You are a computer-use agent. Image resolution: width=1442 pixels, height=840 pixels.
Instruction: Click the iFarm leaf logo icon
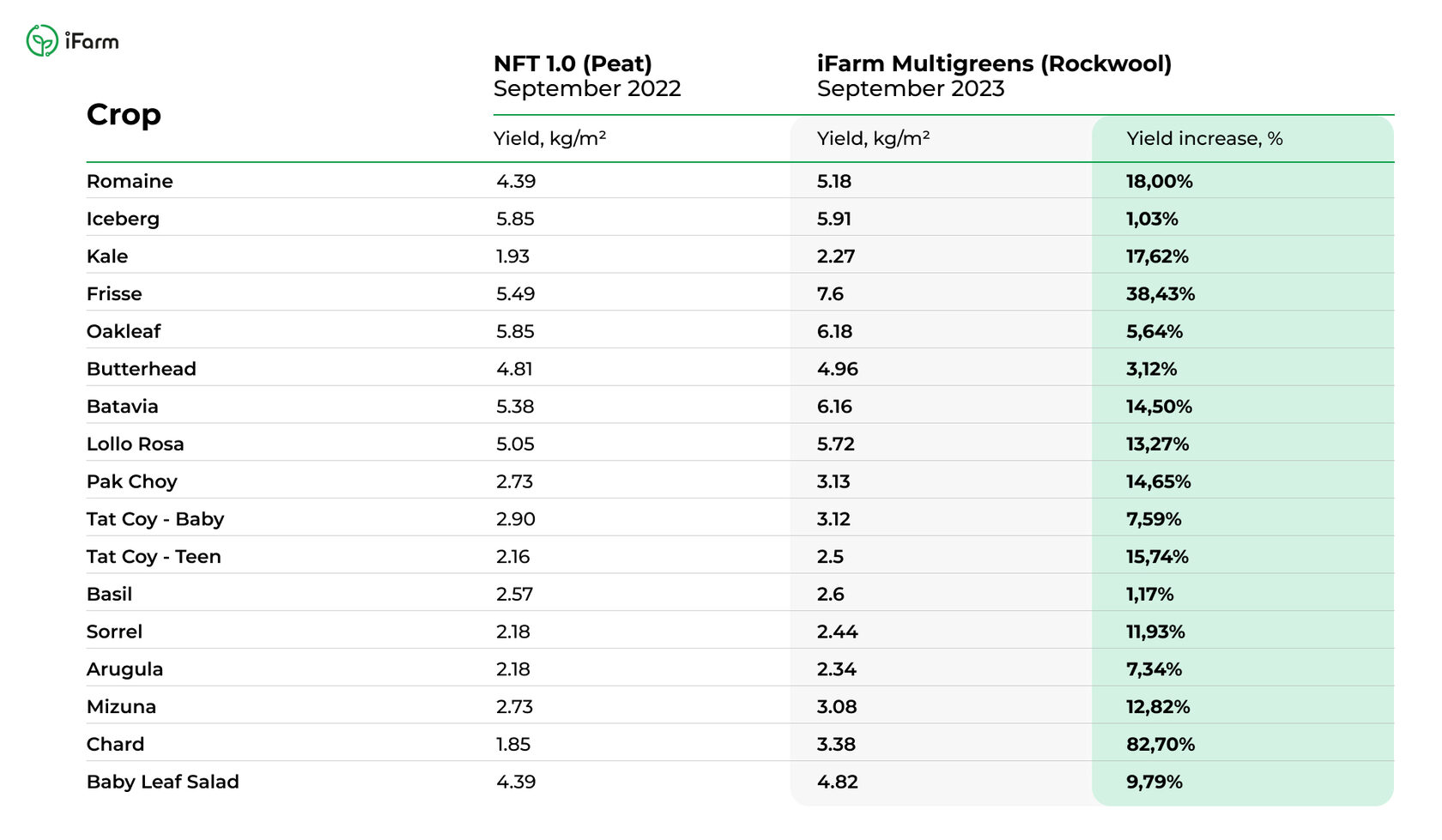(x=42, y=40)
